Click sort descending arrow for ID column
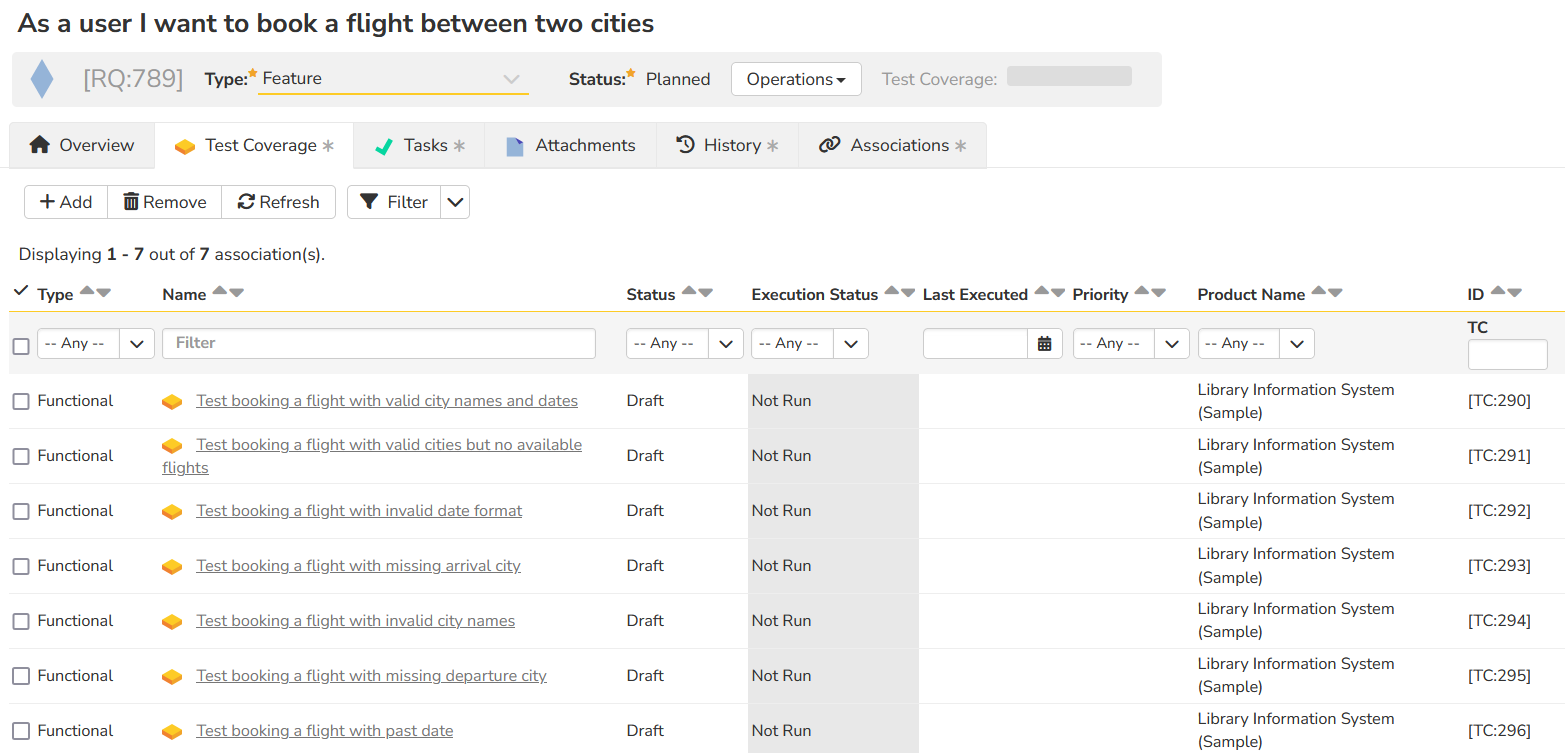This screenshot has width=1565, height=753. click(1514, 292)
